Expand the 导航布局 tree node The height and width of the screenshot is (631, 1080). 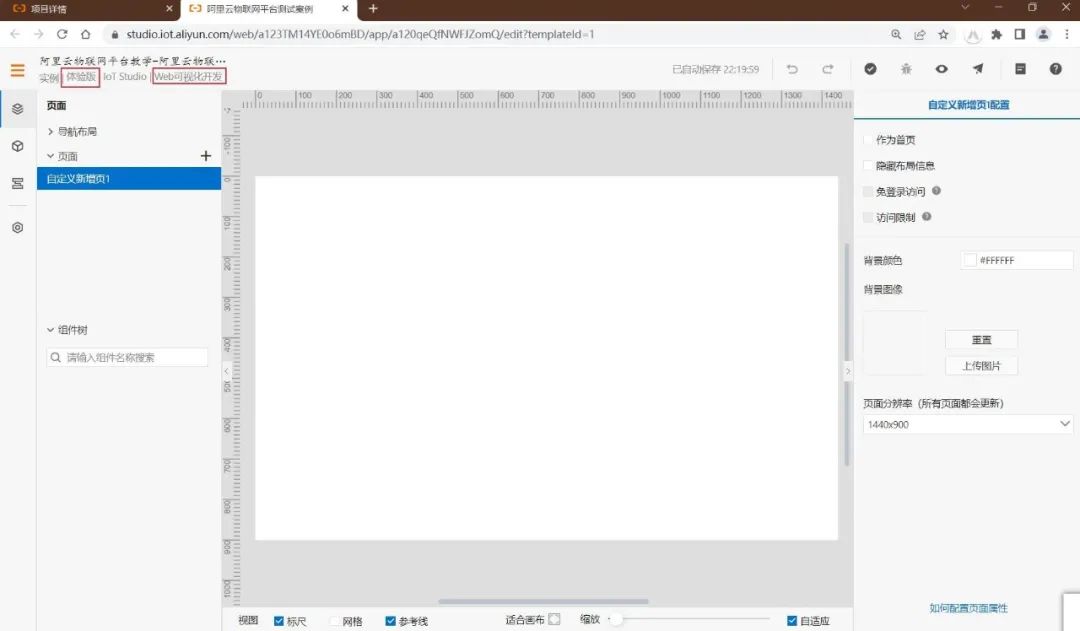click(50, 131)
